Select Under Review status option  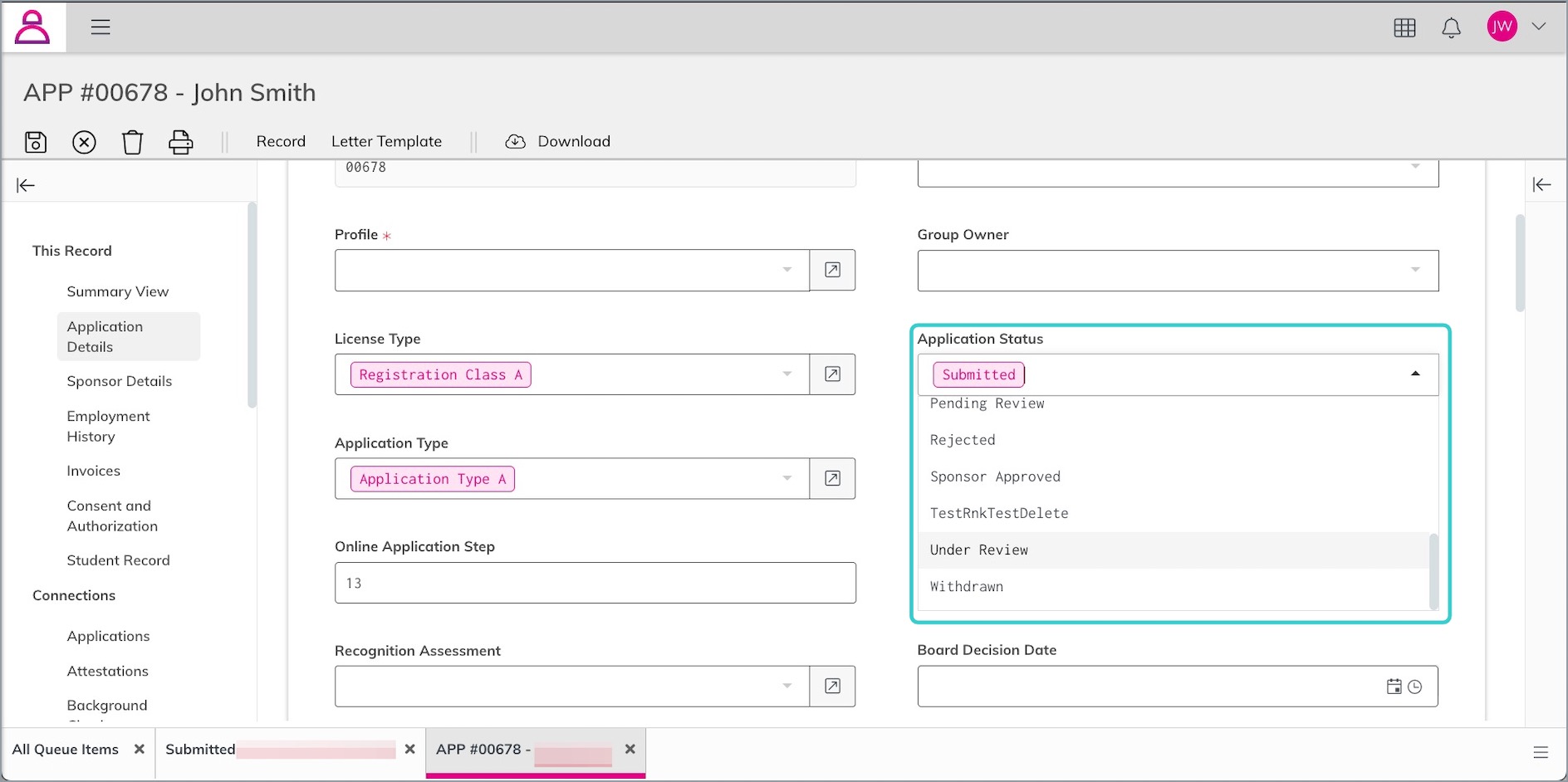(x=1173, y=550)
